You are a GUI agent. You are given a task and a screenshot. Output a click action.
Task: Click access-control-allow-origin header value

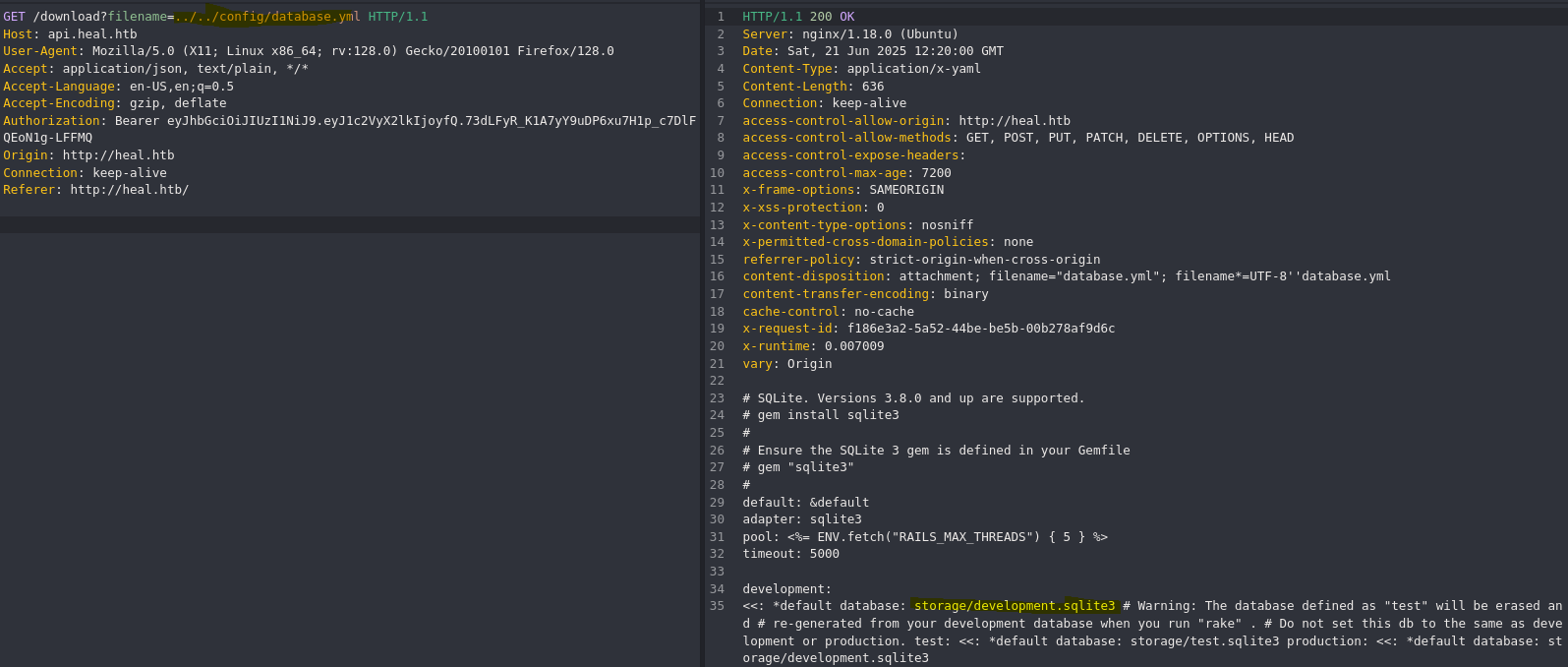1015,121
